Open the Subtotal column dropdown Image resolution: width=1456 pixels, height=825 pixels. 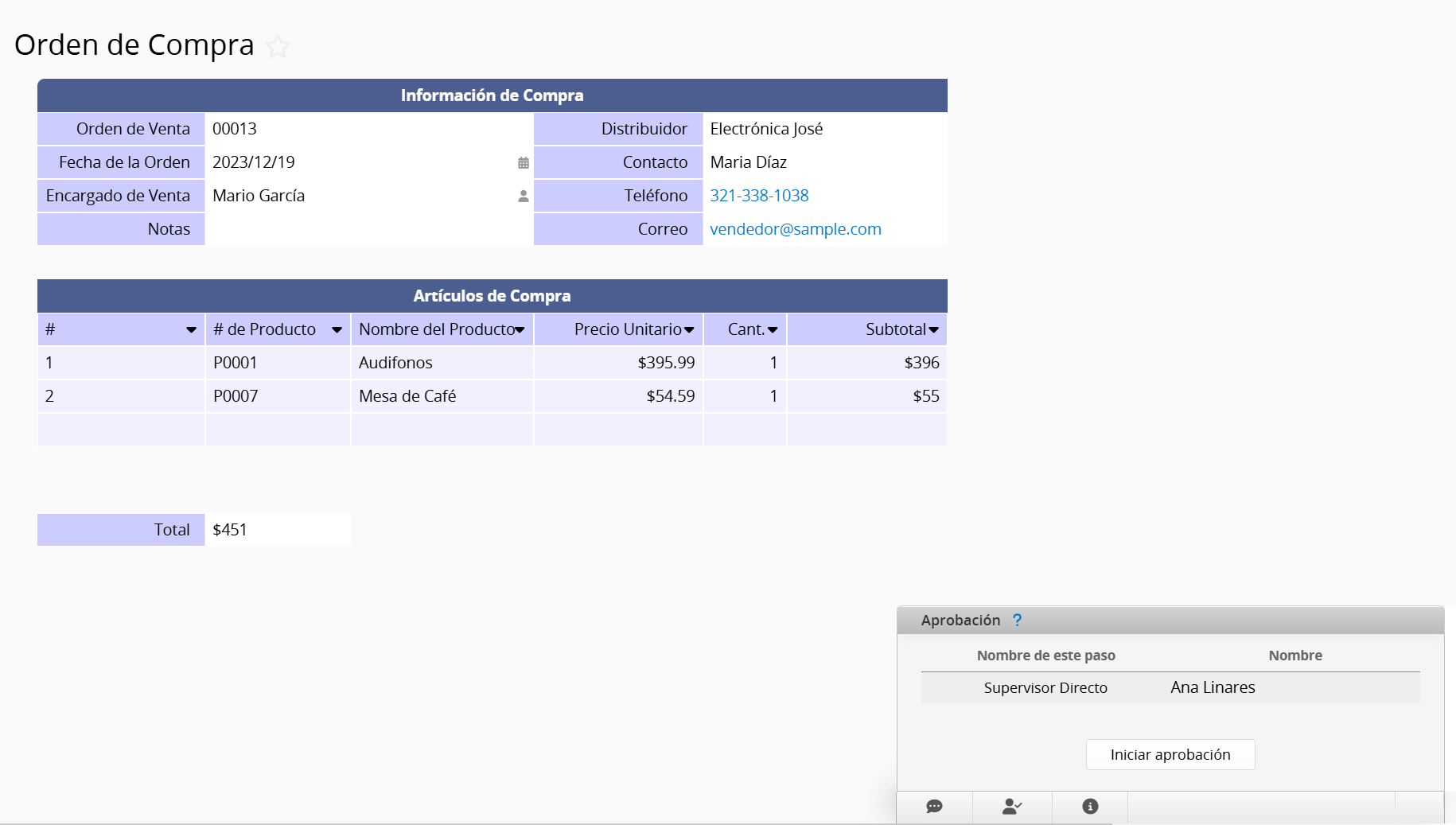coord(933,330)
